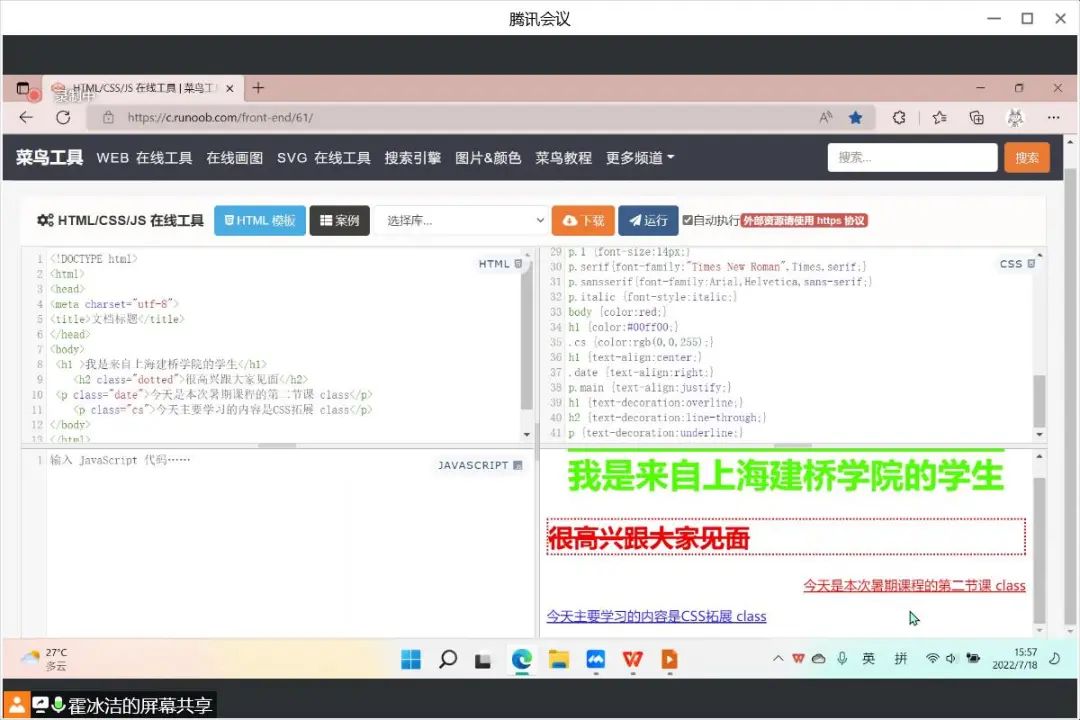Image resolution: width=1080 pixels, height=720 pixels.
Task: Open the favorites list icon
Action: coord(939,118)
